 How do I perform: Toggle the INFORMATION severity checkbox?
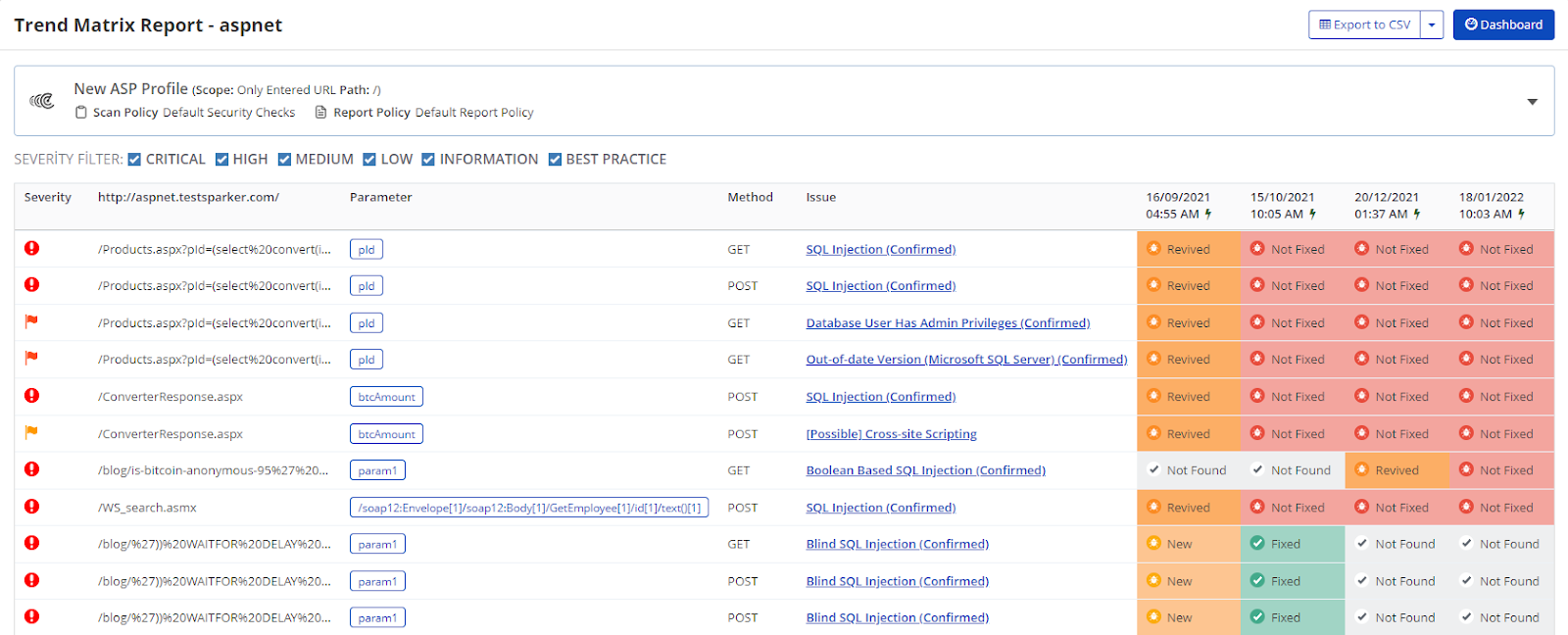(x=428, y=160)
